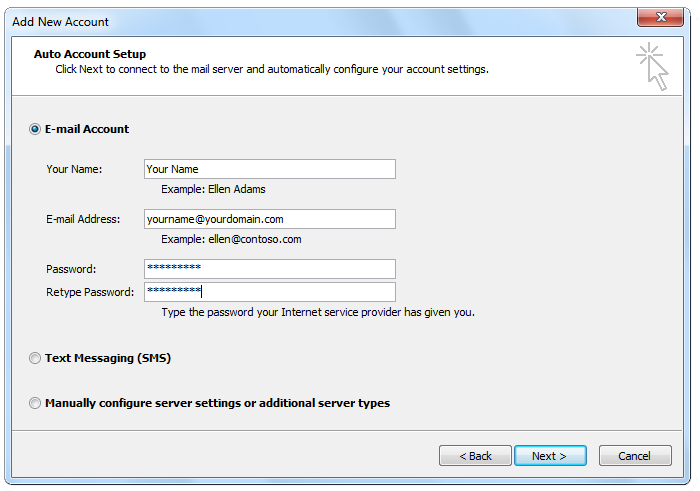Select Manually configure server settings radio option
700x491 pixels.
coord(35,404)
